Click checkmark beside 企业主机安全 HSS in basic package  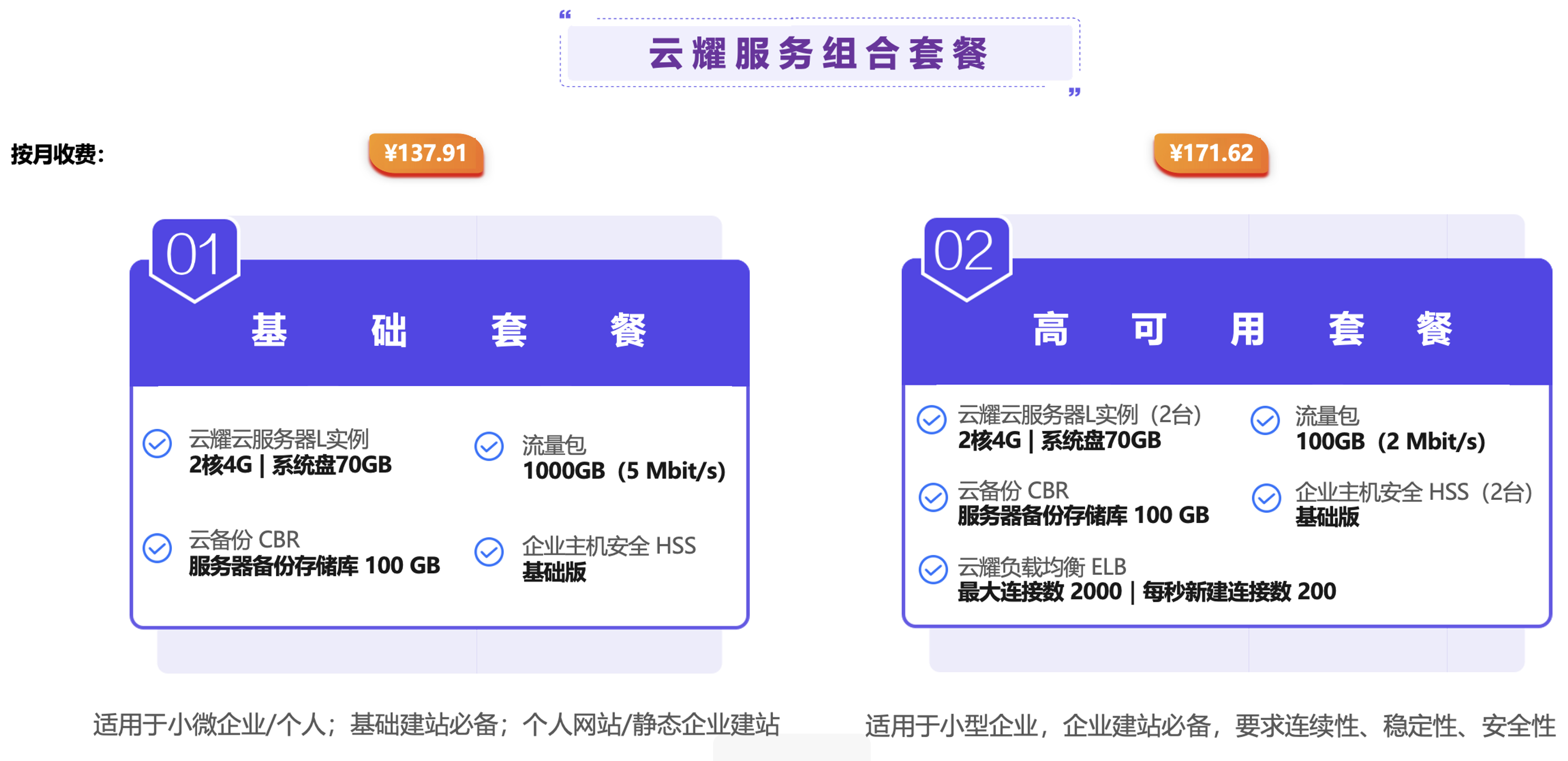click(x=489, y=552)
